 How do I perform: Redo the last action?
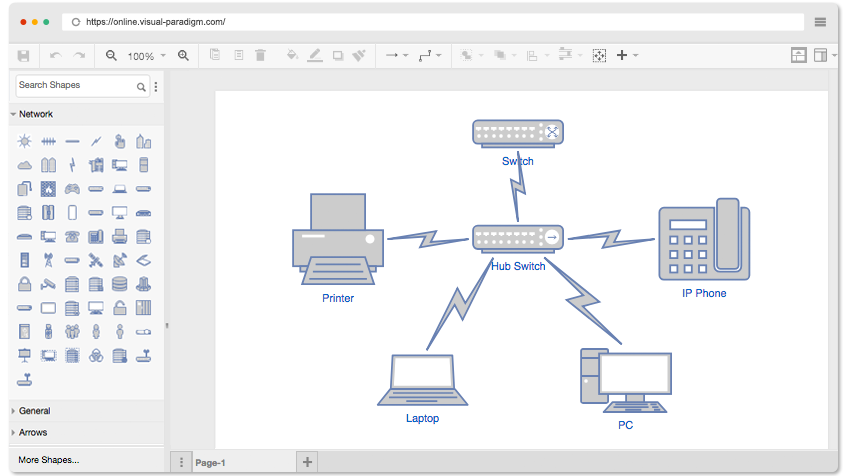click(x=80, y=56)
